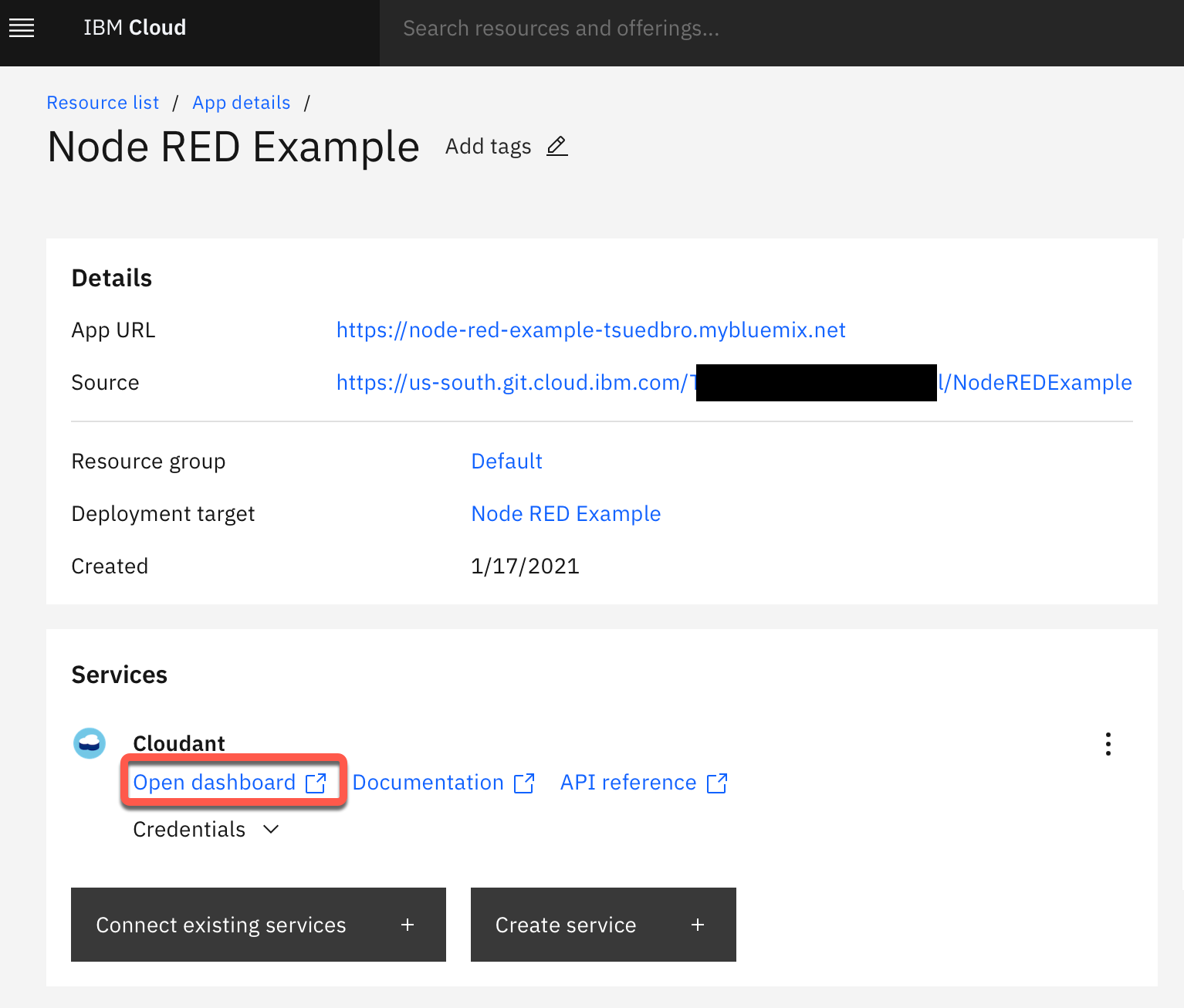The image size is (1184, 1008).
Task: Go to Resource list breadcrumb
Action: [103, 103]
